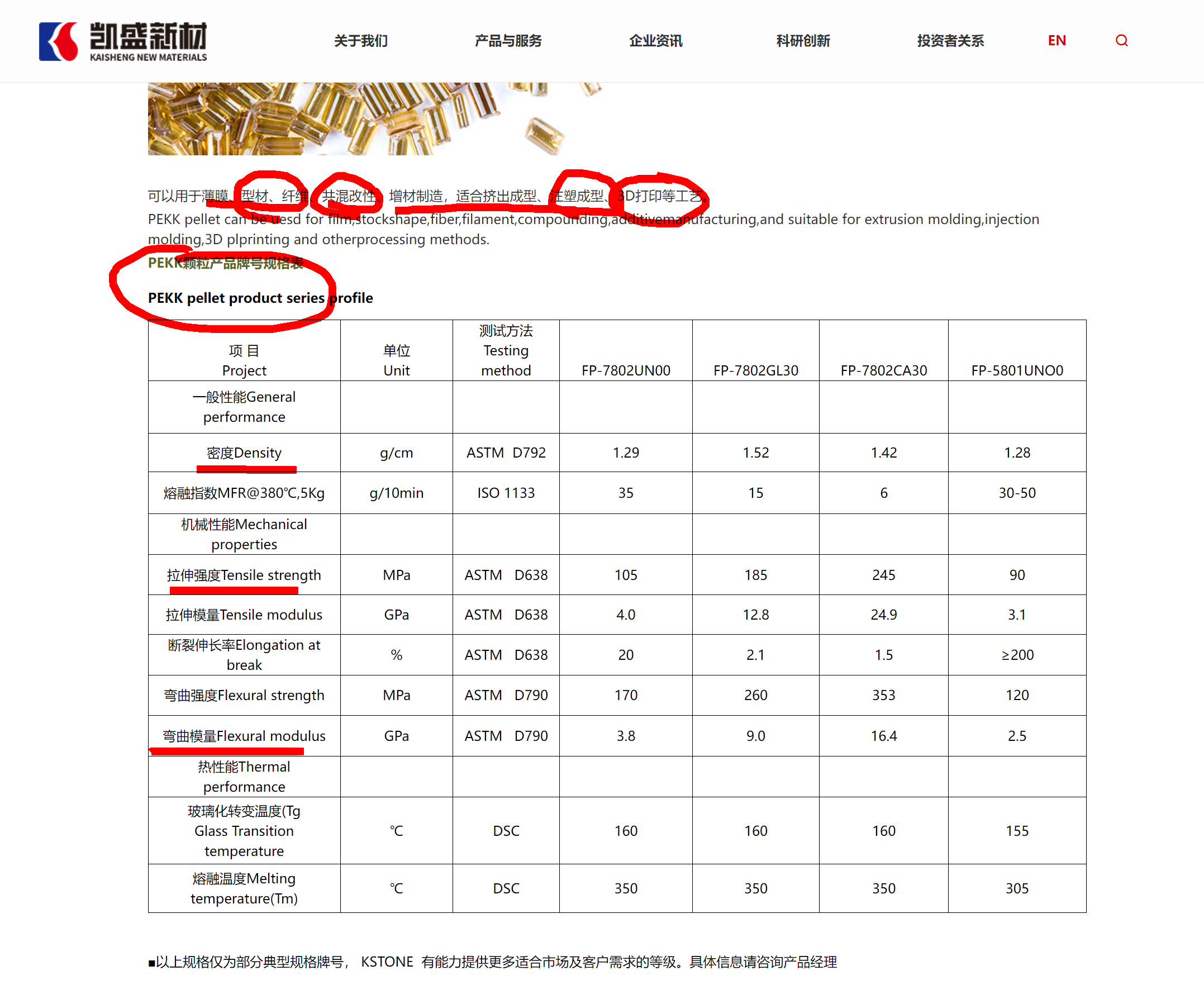Screen dimensions: 1204x985
Task: Click the PEKK pellets product image
Action: (x=374, y=118)
